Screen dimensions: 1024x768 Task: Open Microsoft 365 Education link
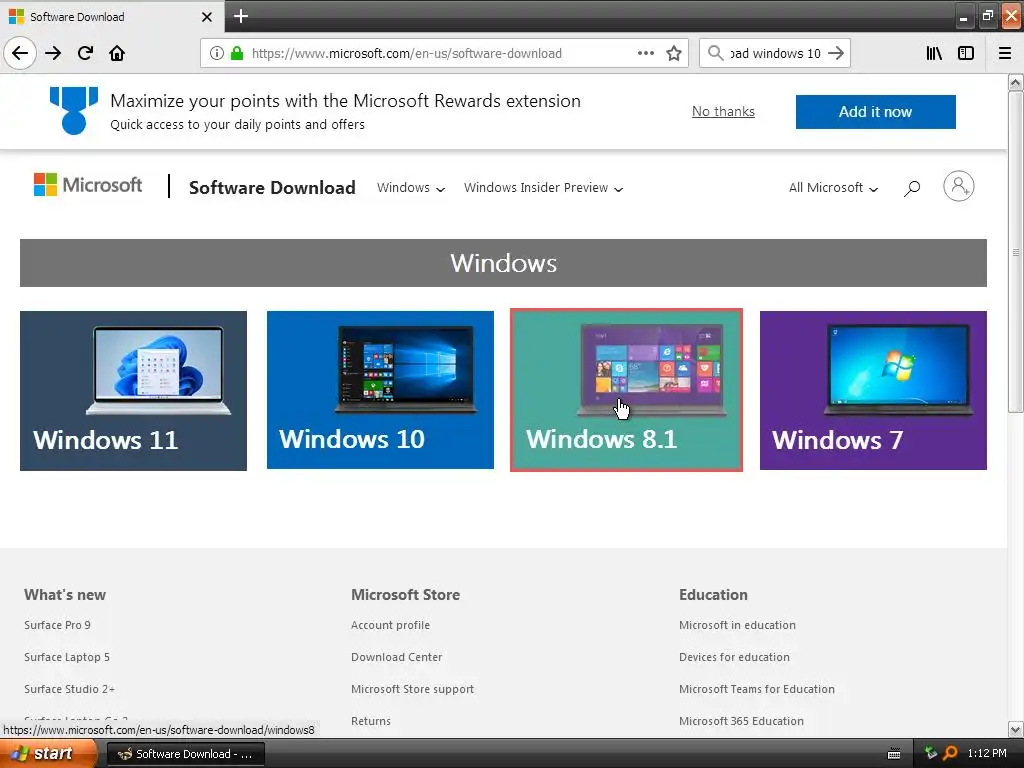coord(741,721)
